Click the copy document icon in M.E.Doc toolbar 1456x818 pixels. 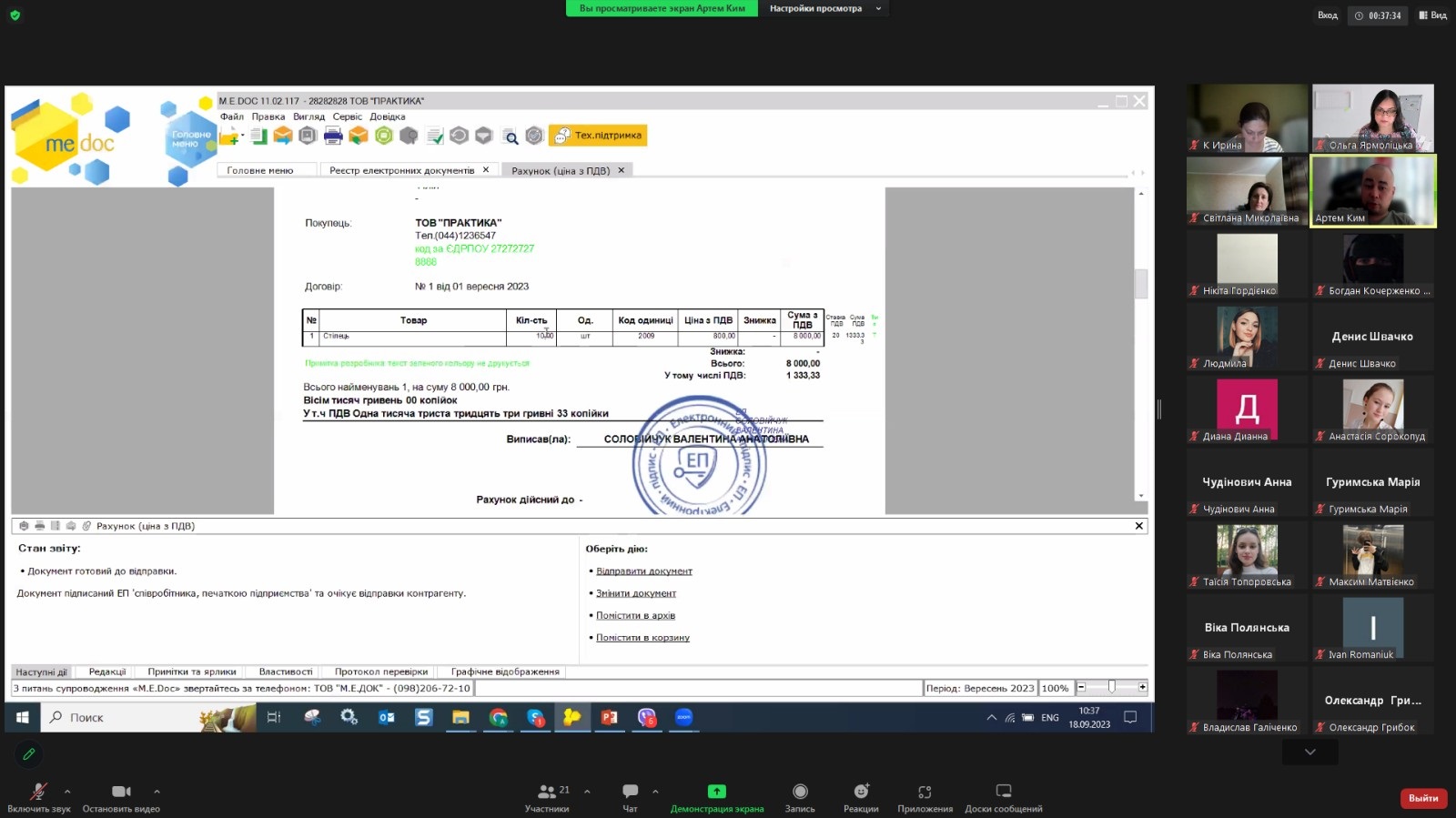tap(258, 136)
